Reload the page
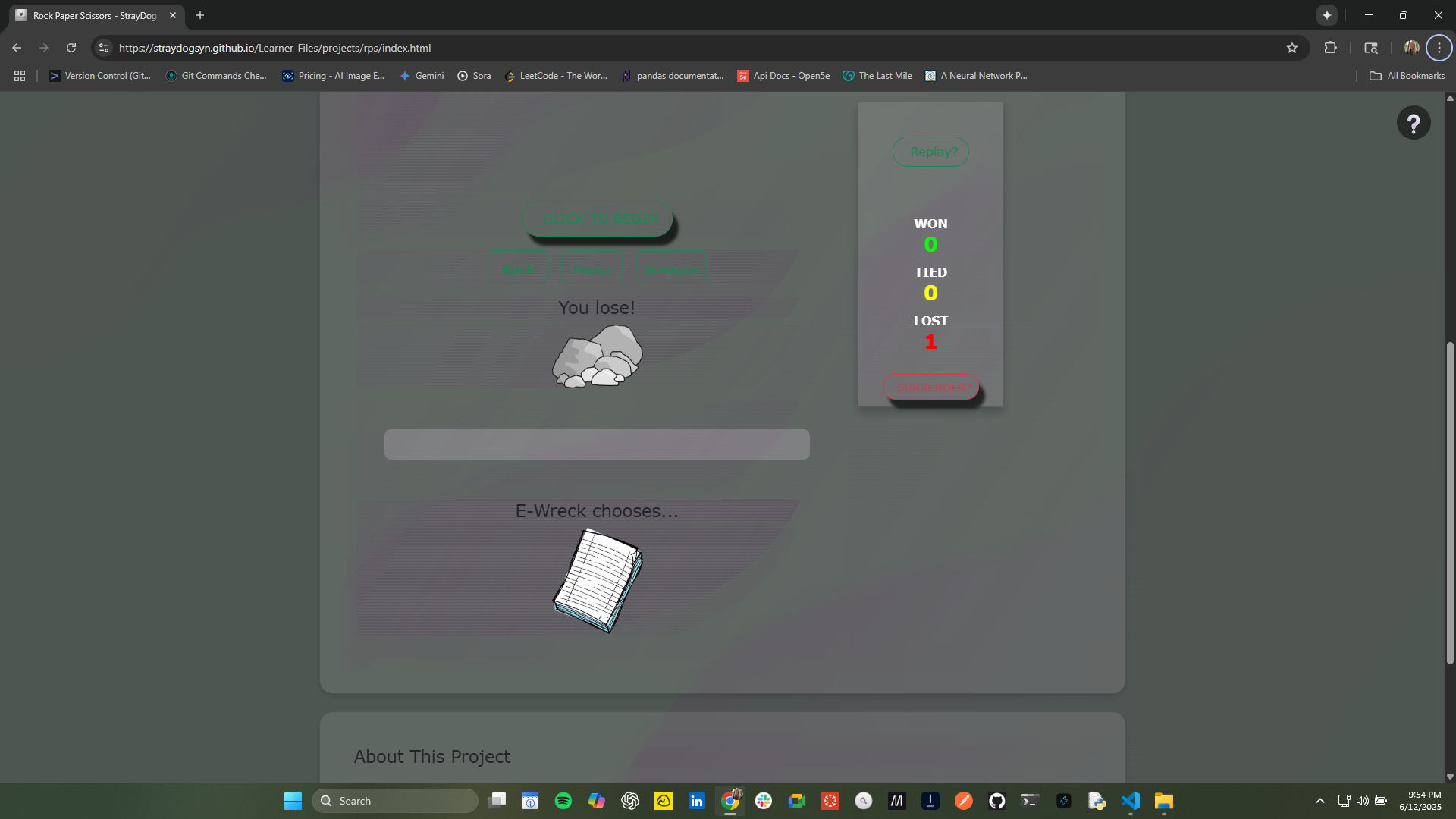 [71, 48]
